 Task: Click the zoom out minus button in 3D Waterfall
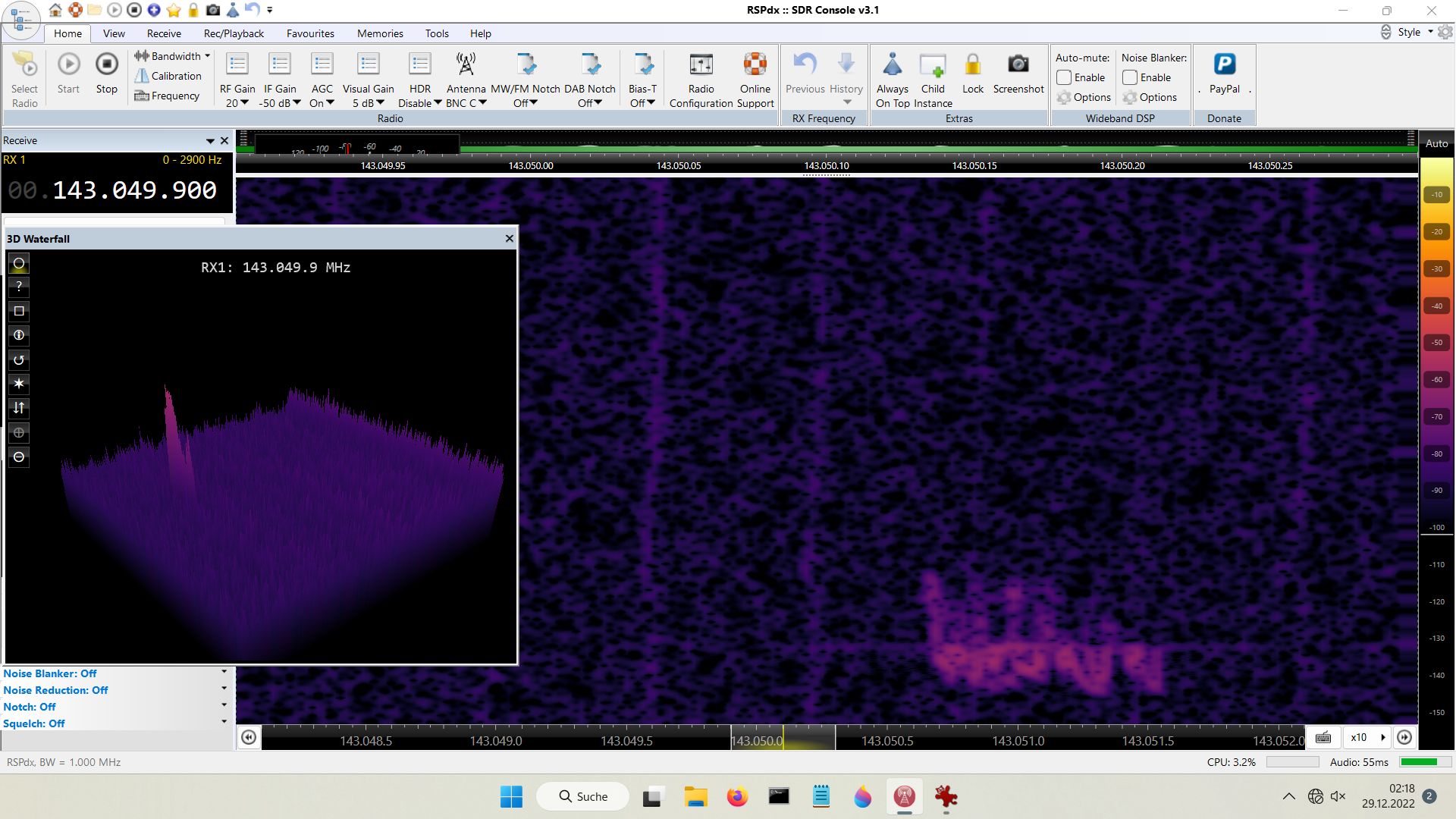19,457
